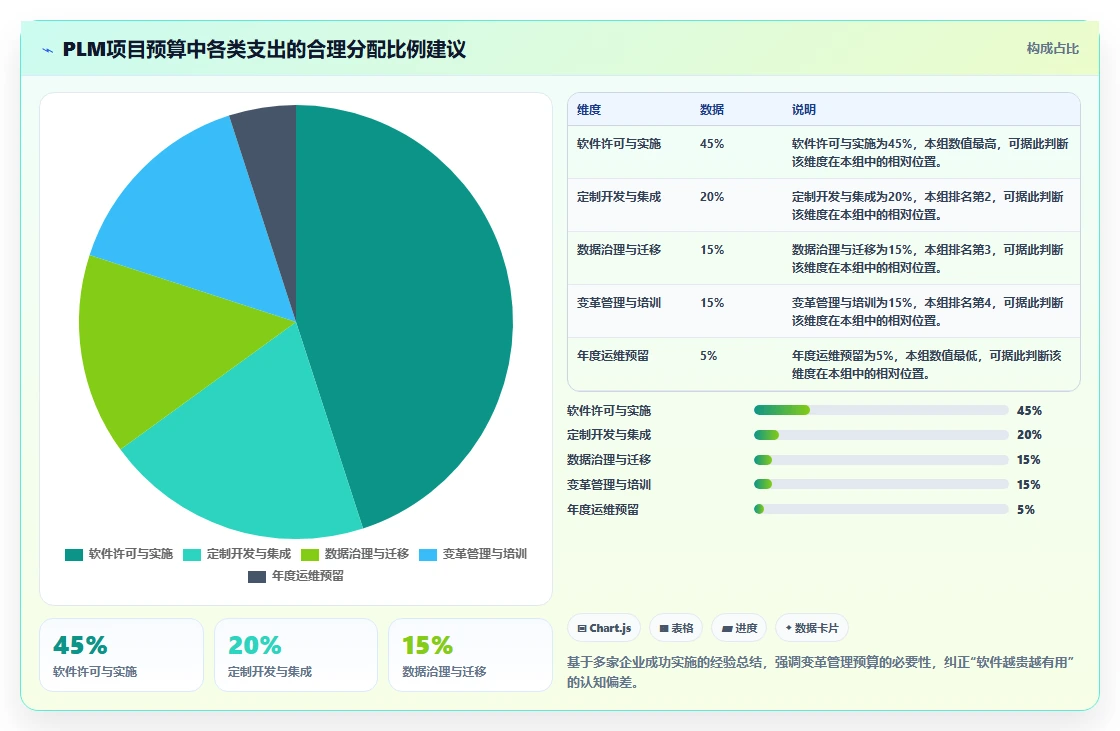Image resolution: width=1120 pixels, height=731 pixels.
Task: Click the 45% label beside progress bar
Action: tap(1029, 410)
